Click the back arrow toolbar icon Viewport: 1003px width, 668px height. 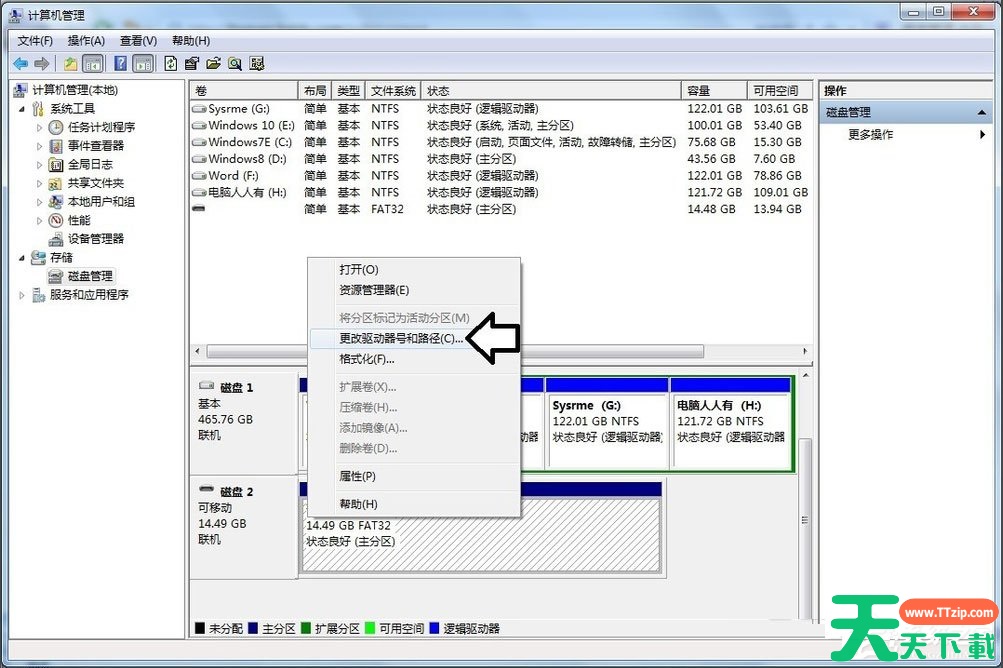(20, 64)
